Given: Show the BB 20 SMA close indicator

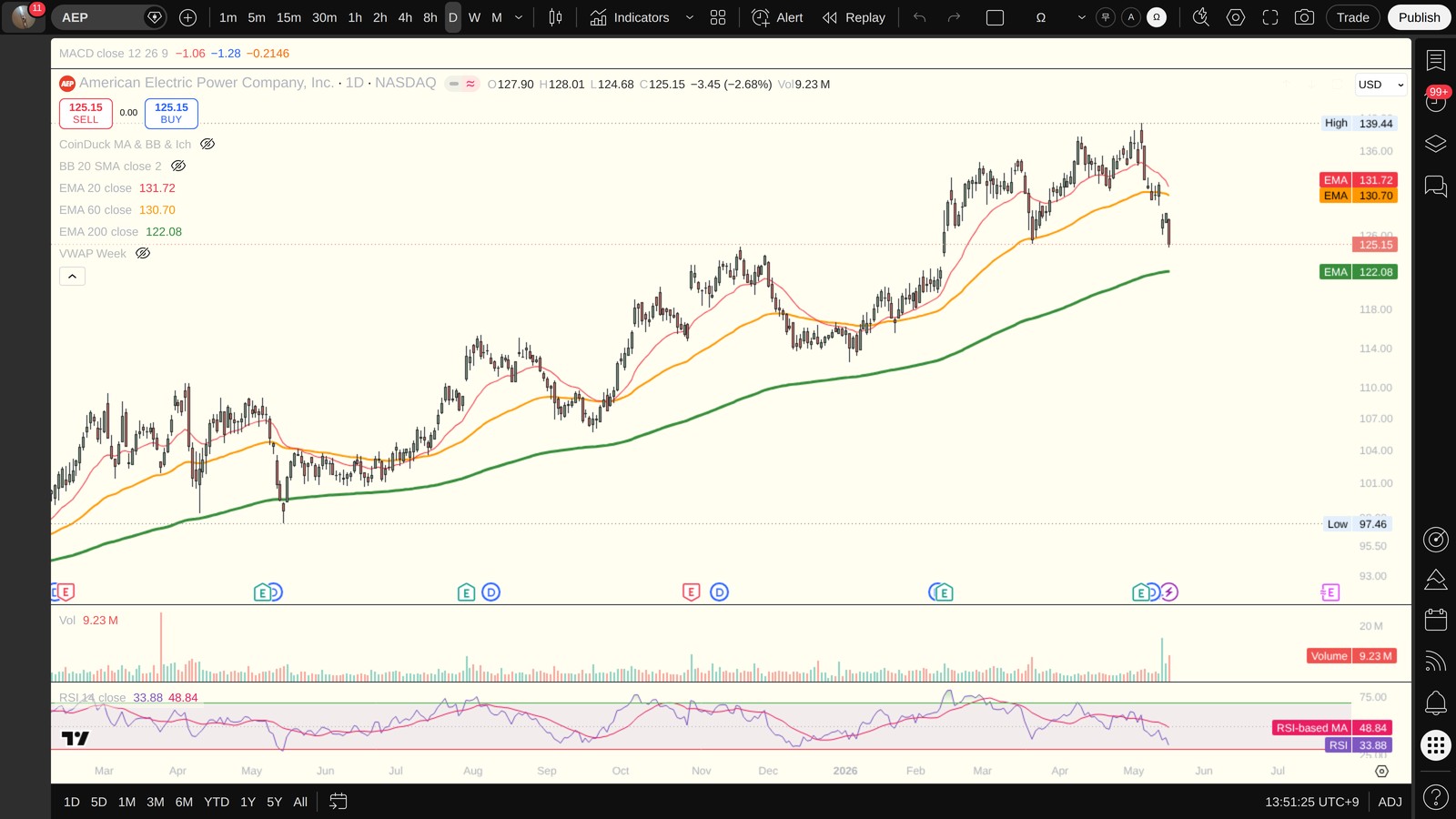Looking at the screenshot, I should (x=178, y=166).
